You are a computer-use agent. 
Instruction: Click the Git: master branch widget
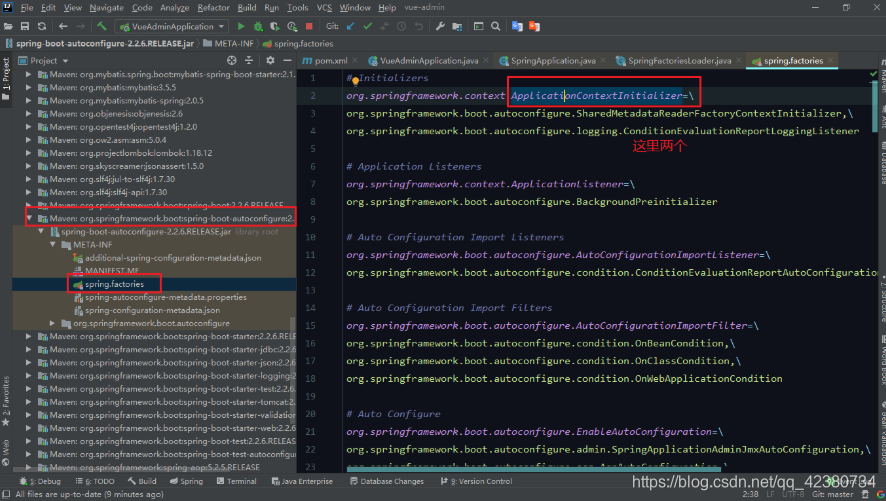832,494
